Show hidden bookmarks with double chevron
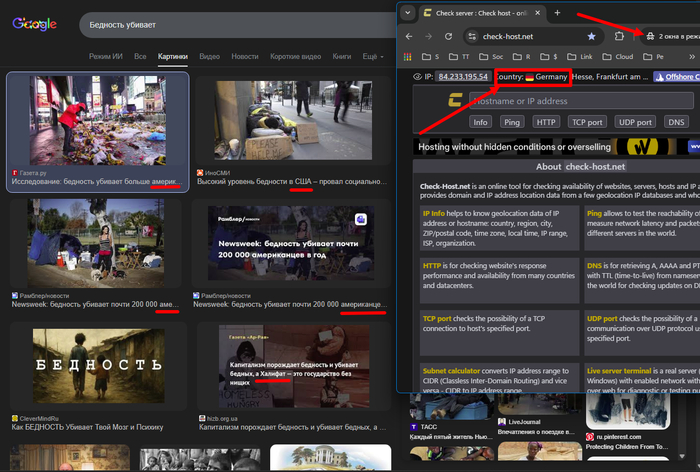This screenshot has height=472, width=700. click(x=690, y=57)
